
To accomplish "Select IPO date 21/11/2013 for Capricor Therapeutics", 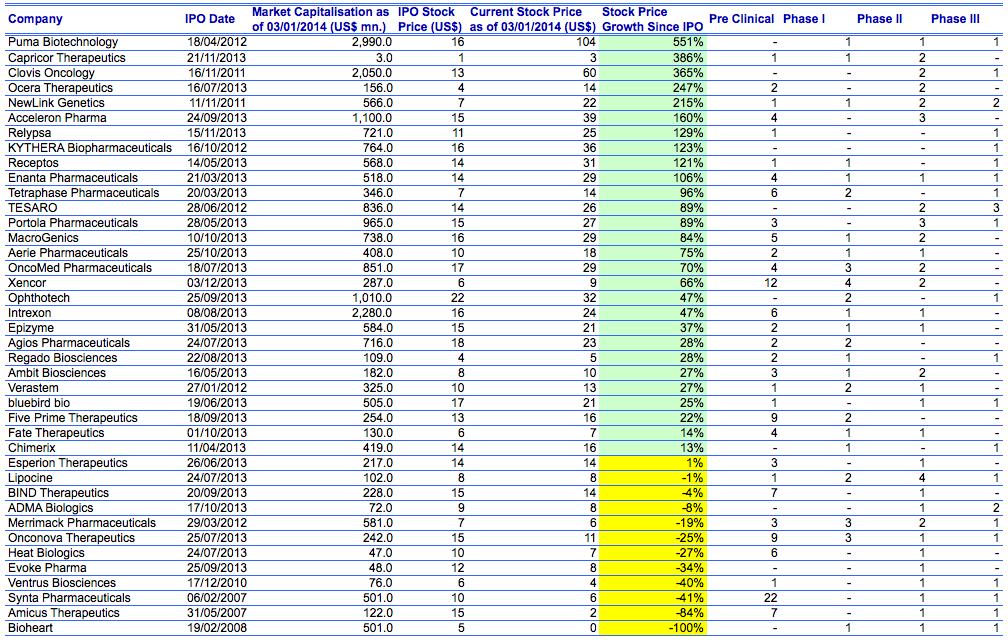I will pos(212,58).
